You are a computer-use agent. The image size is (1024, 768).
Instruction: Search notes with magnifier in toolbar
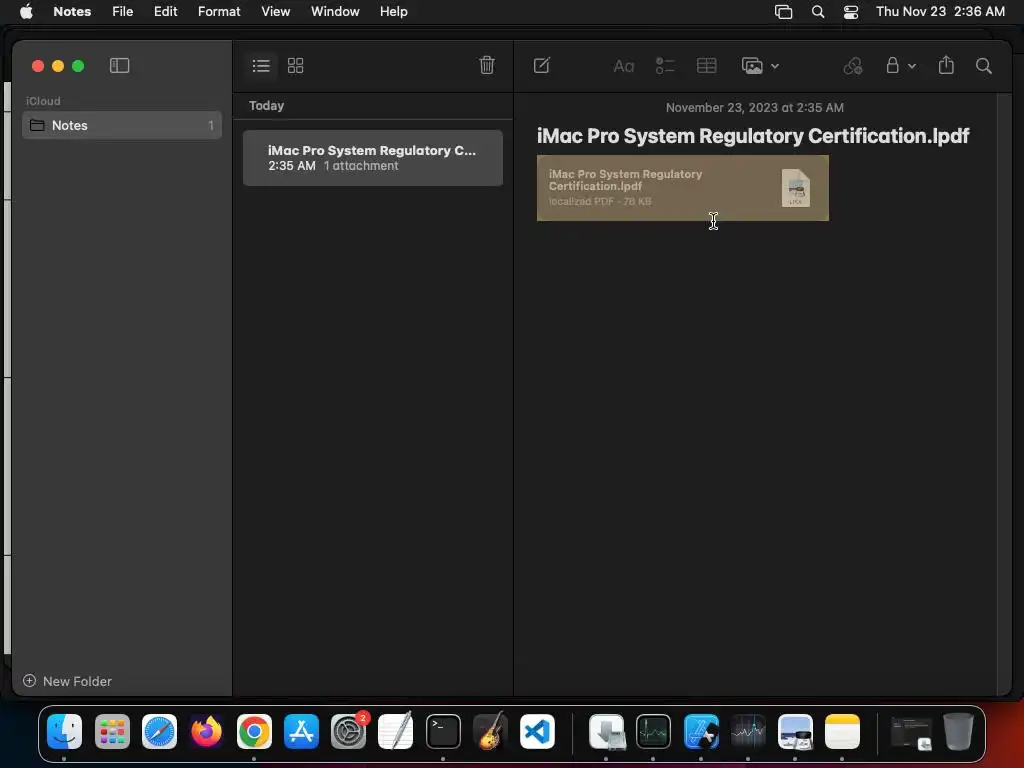point(984,65)
